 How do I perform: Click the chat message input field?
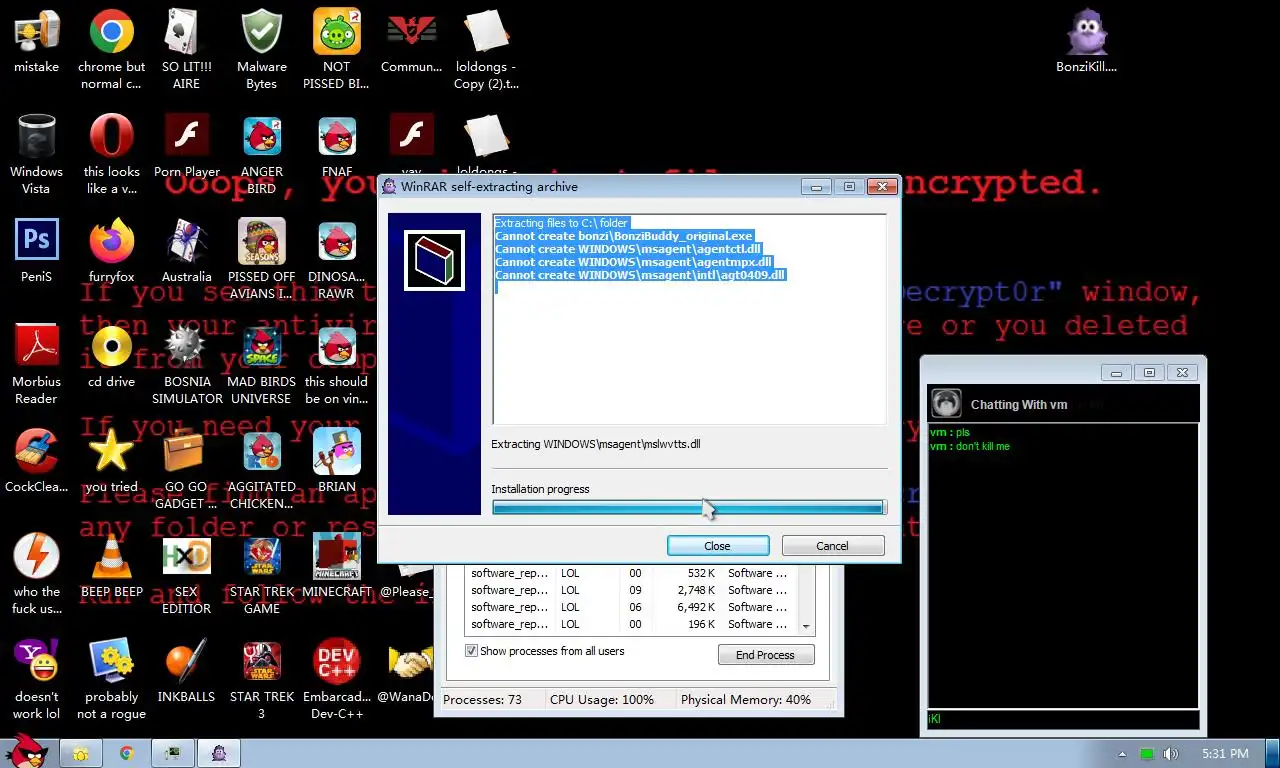pyautogui.click(x=1062, y=719)
